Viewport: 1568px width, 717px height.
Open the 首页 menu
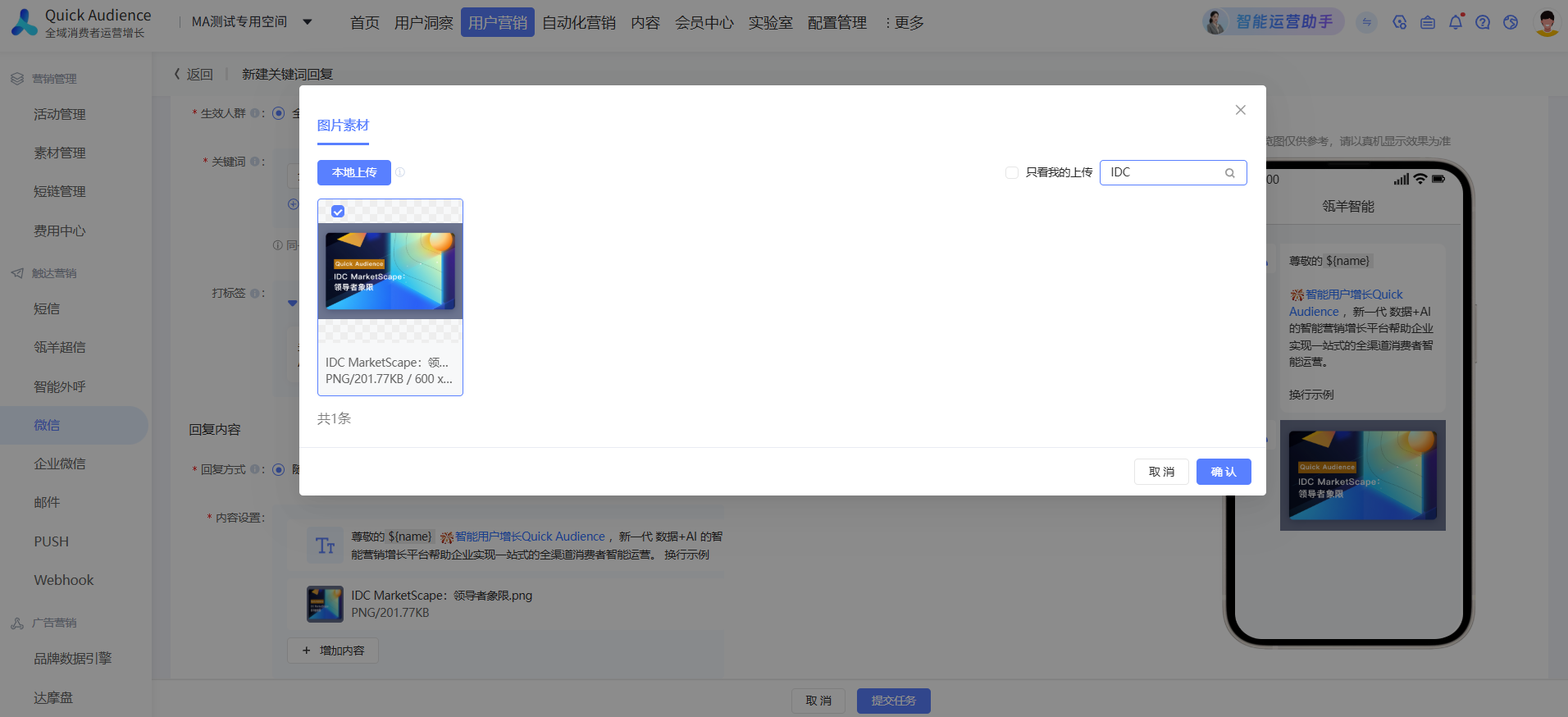pos(365,23)
